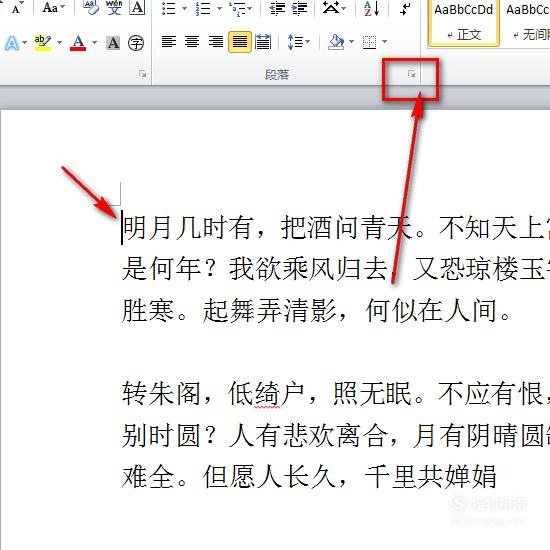Click the phrase 人有悲欢离合

(x=309, y=435)
